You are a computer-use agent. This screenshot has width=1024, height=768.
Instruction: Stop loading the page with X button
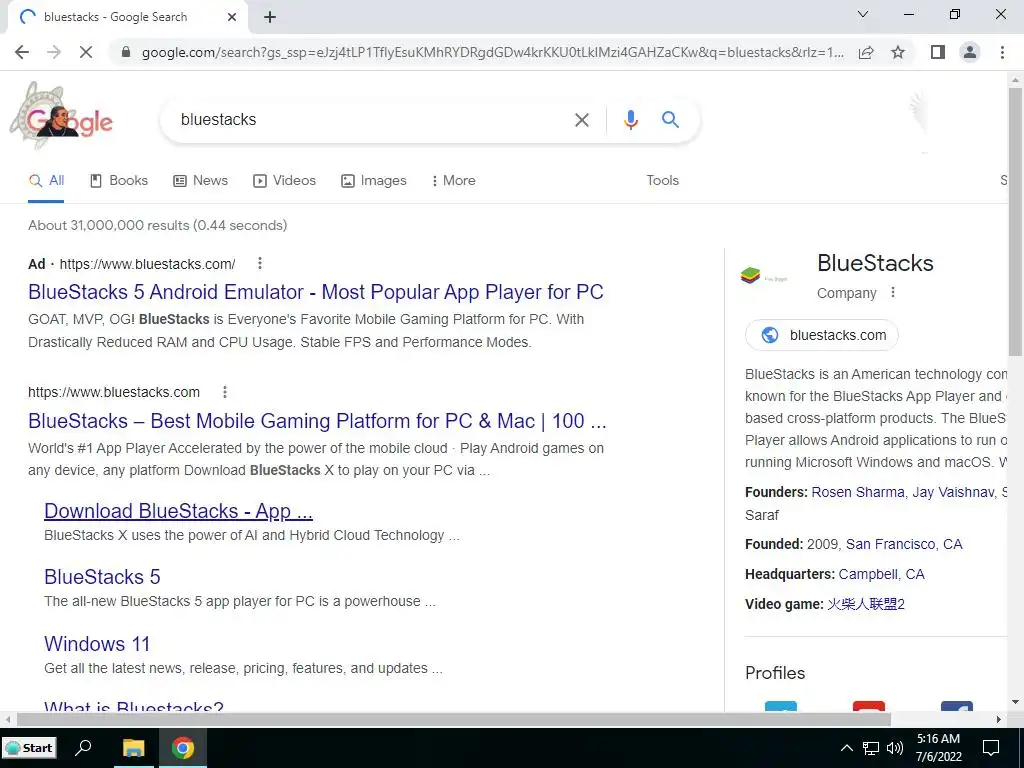point(86,52)
